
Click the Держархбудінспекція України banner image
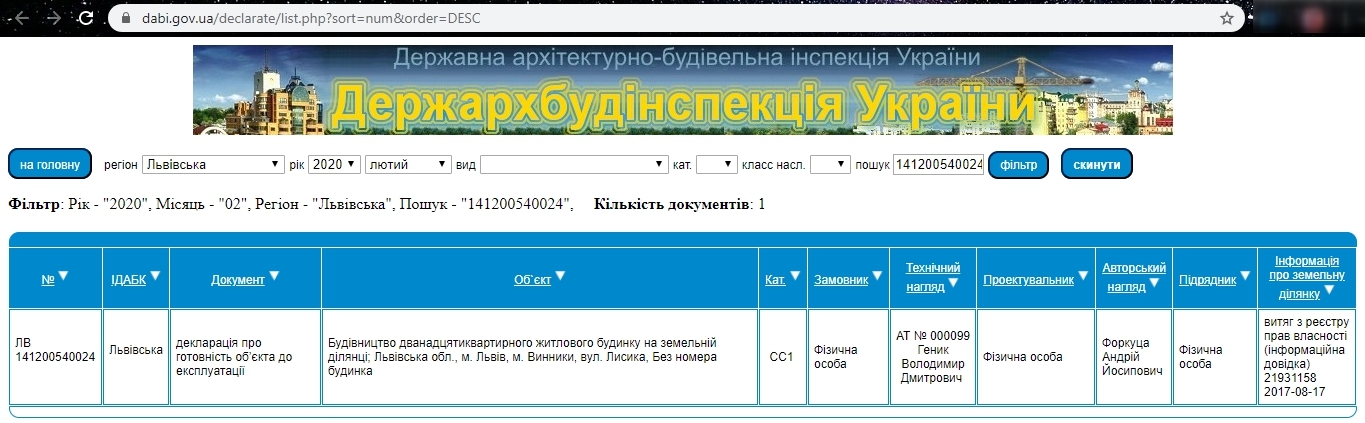pos(683,90)
